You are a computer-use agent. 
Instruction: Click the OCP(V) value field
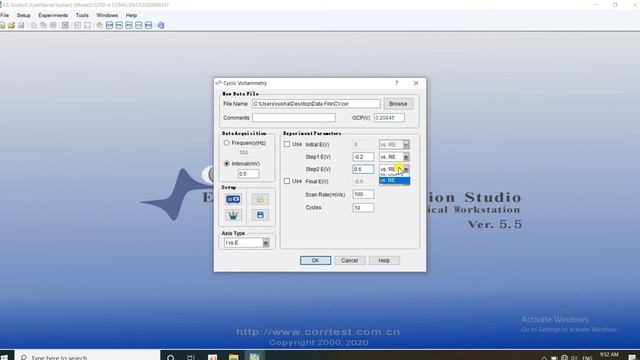(x=389, y=118)
